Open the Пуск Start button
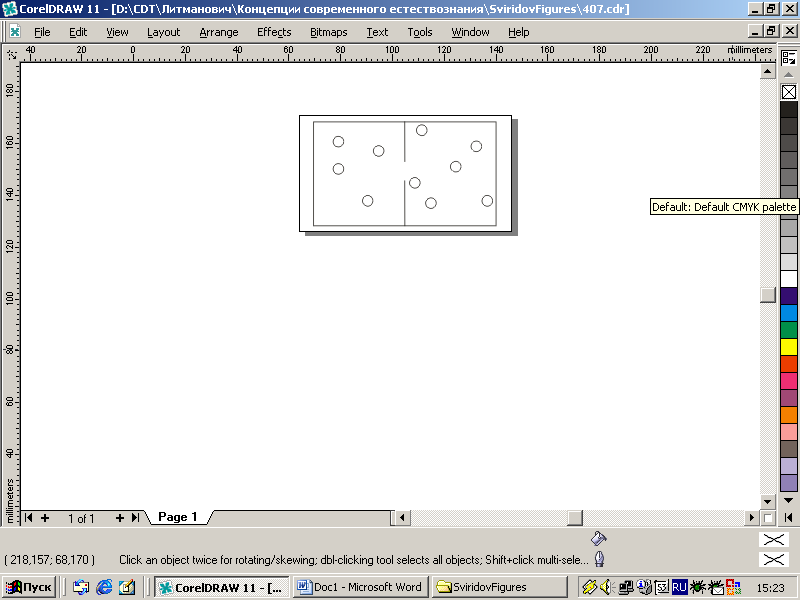800x600 pixels. [29, 587]
